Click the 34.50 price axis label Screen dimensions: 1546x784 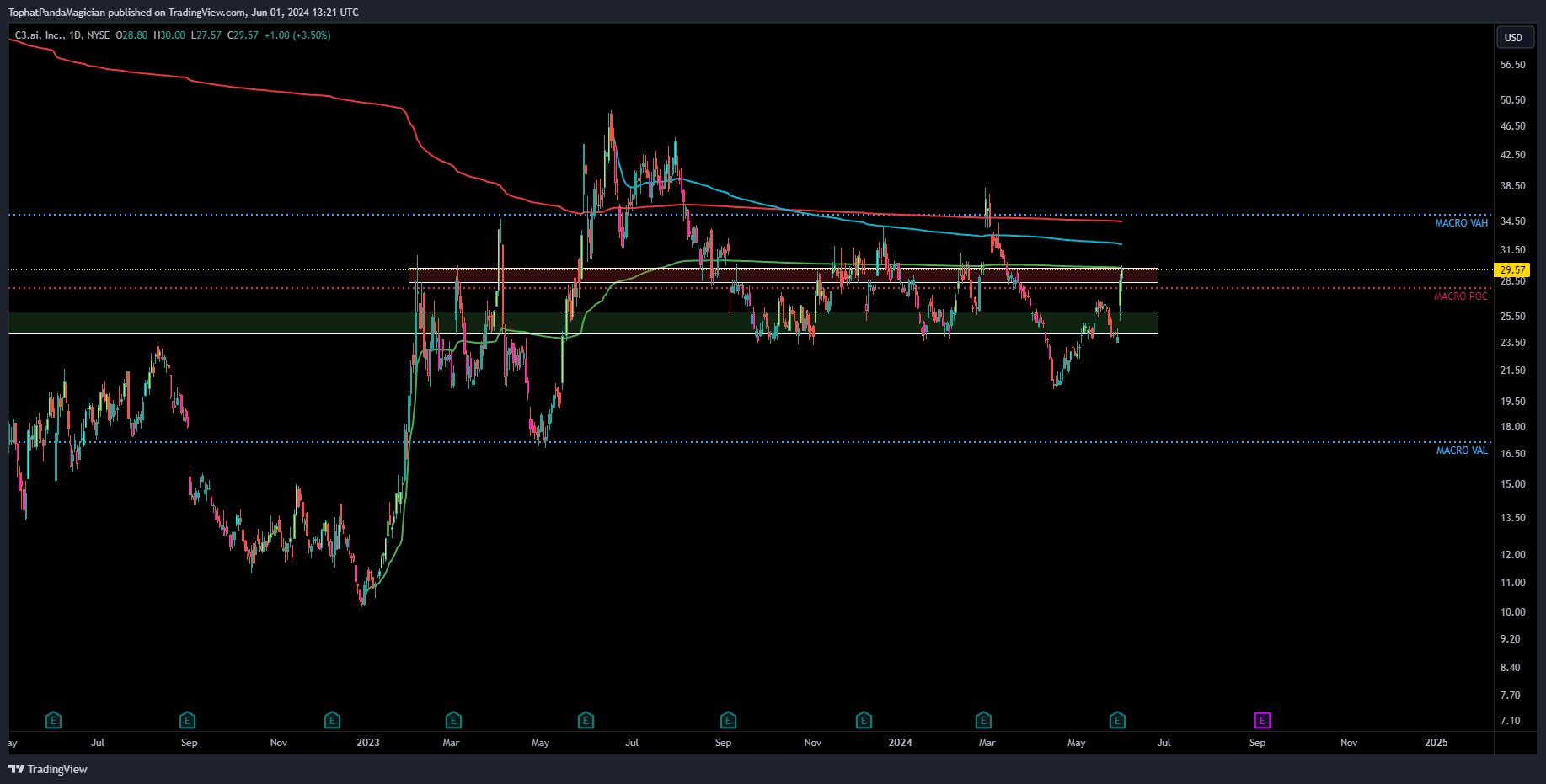(1513, 221)
